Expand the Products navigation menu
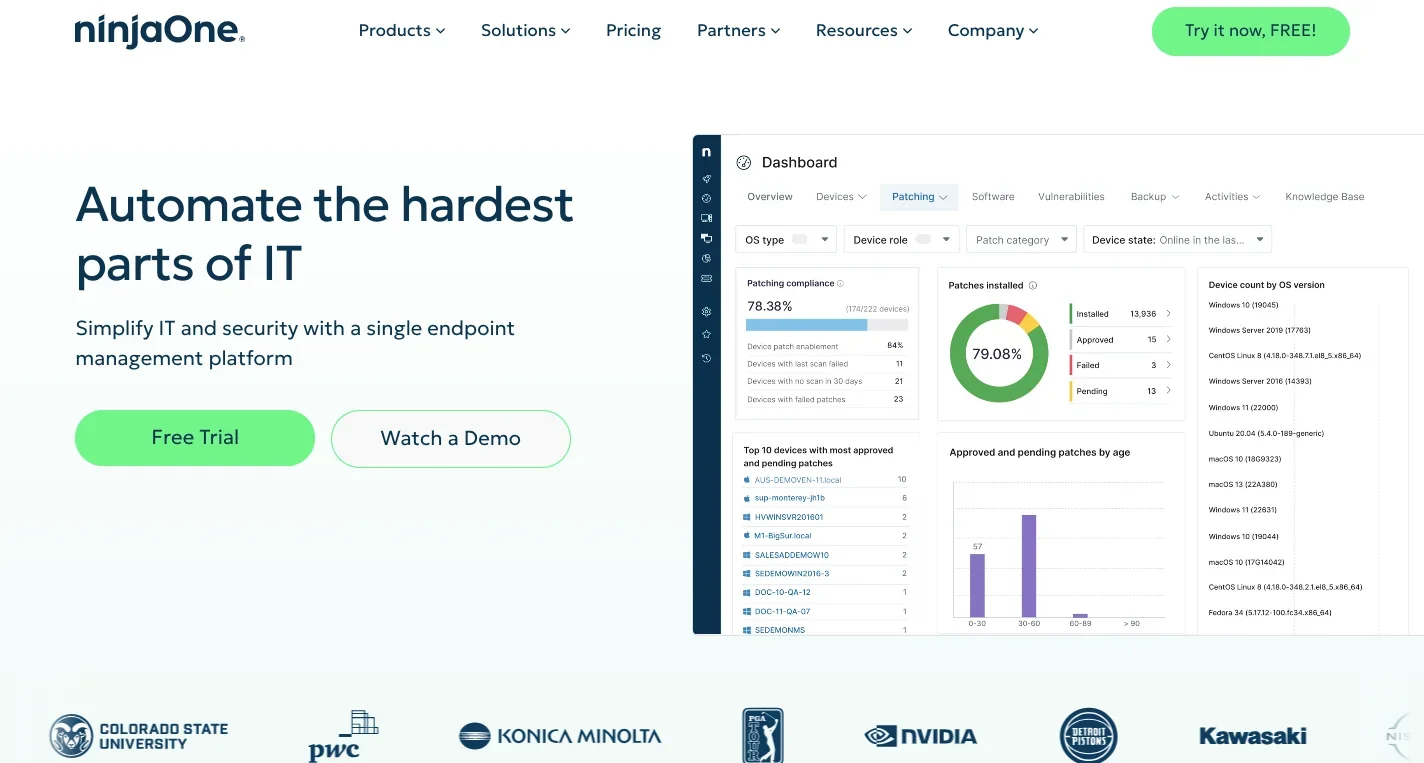Screen dimensions: 1424x763 tap(402, 31)
